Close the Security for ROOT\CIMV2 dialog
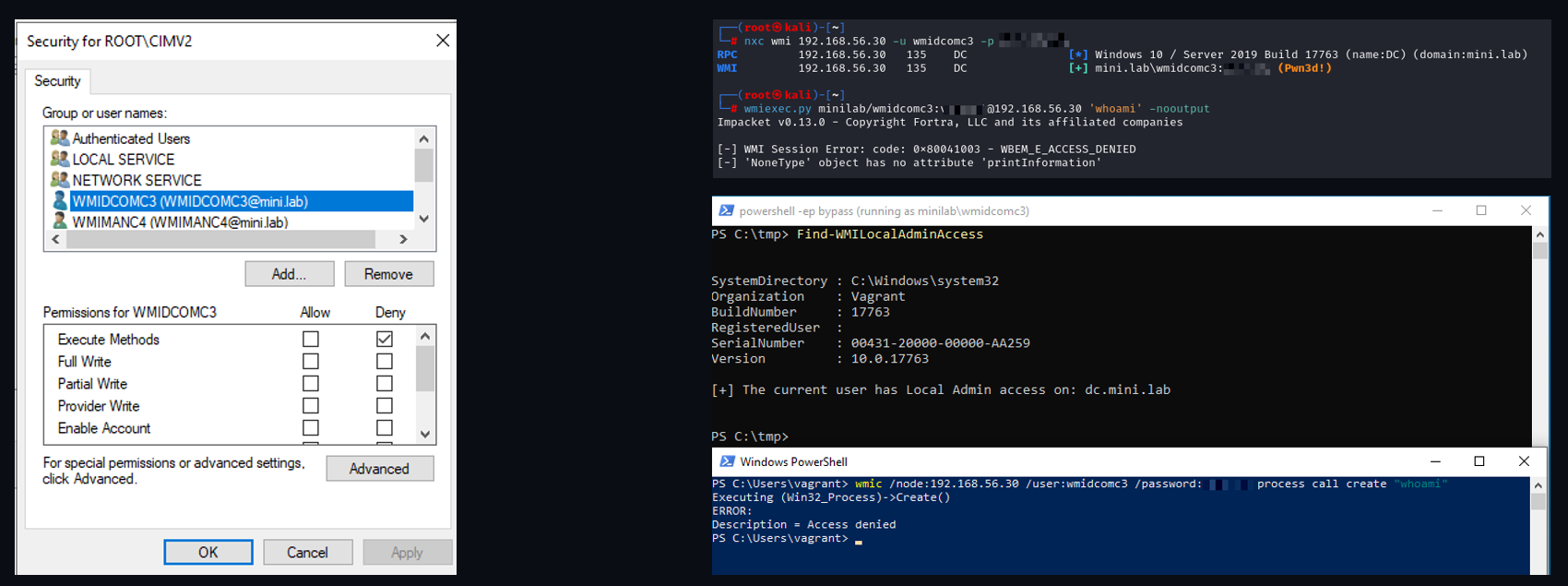The height and width of the screenshot is (586, 1568). click(443, 41)
